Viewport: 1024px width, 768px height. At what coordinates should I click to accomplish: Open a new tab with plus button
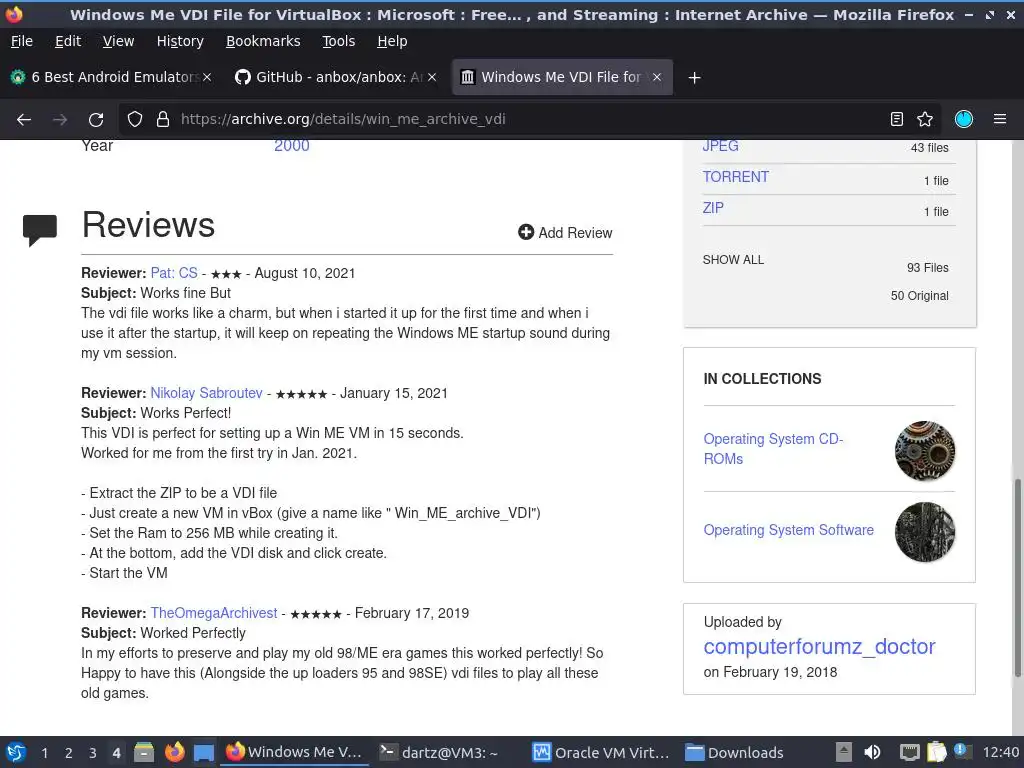(x=694, y=78)
